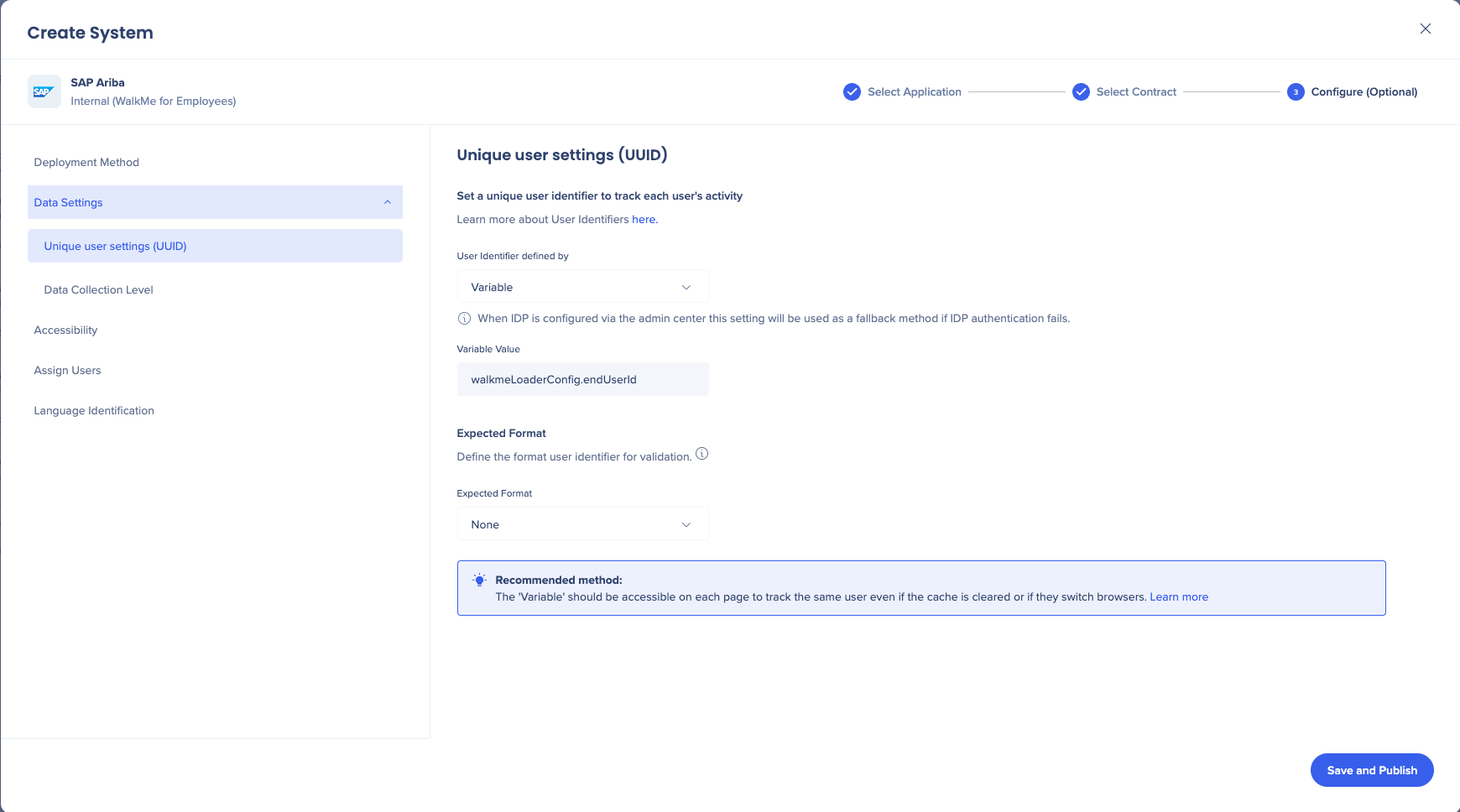Open Language Identification settings

tap(94, 411)
